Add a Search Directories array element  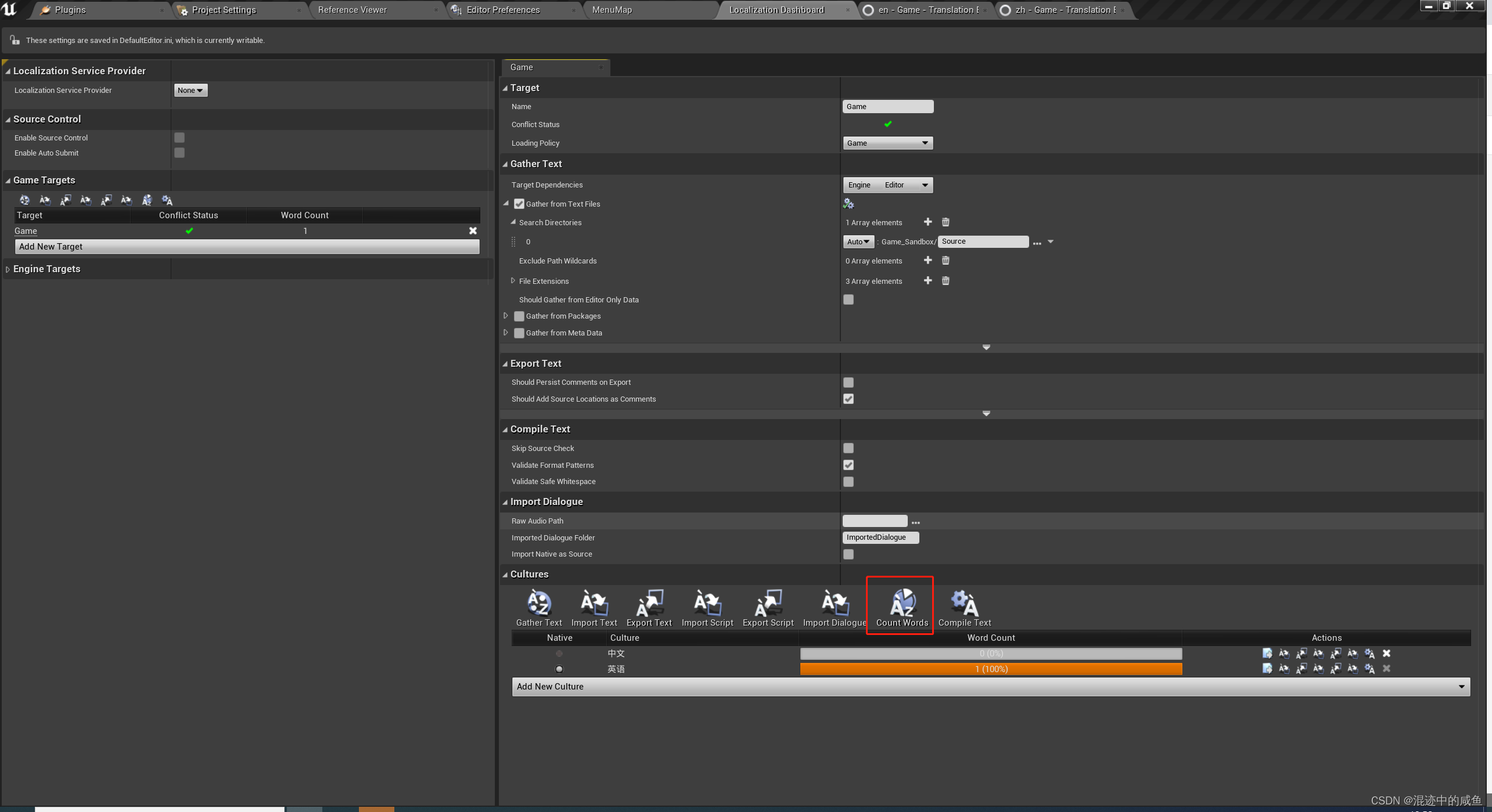(927, 222)
